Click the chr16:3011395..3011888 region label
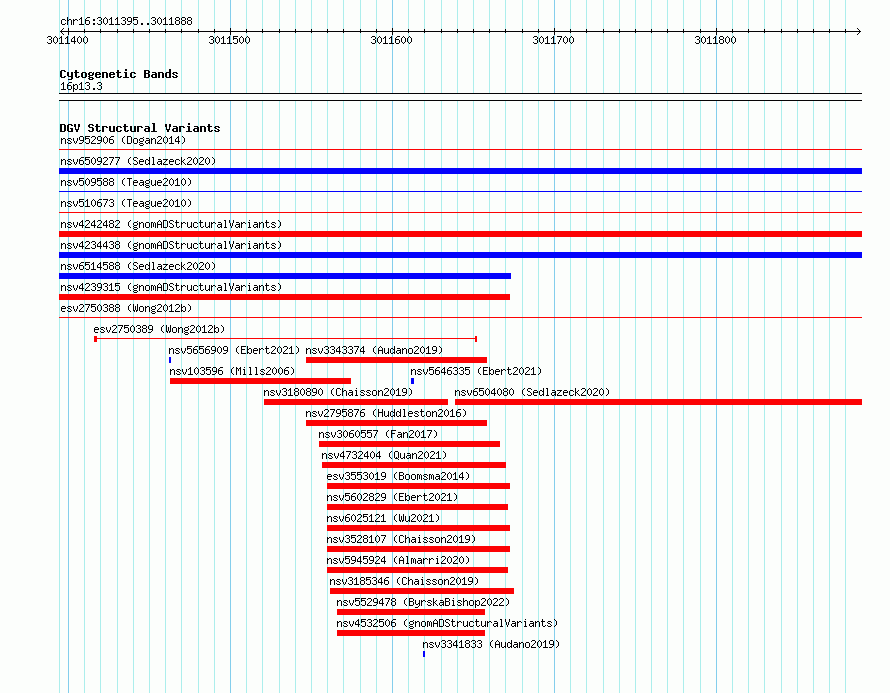Image resolution: width=890 pixels, height=693 pixels. (126, 21)
